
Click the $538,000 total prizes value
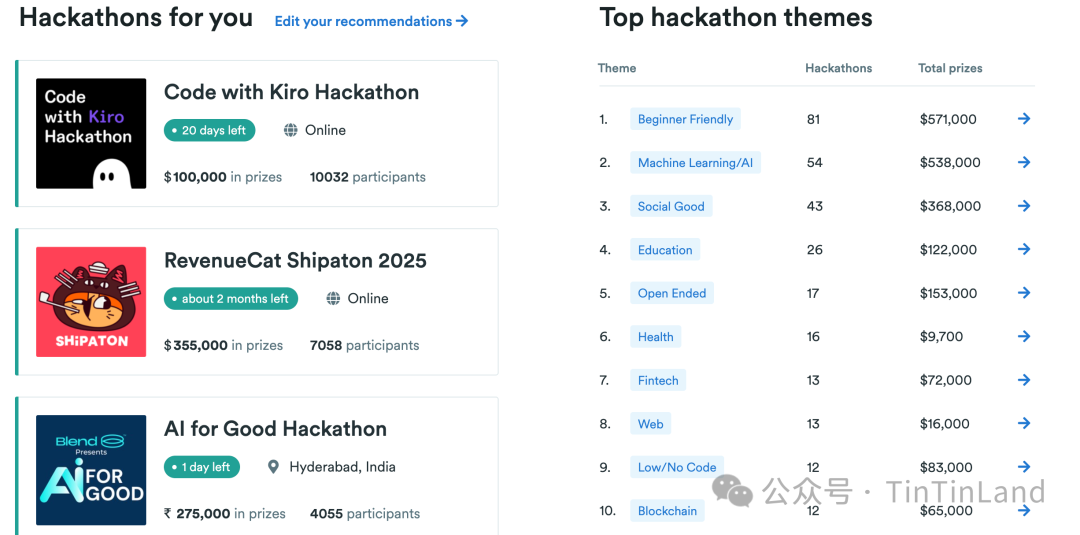tap(950, 162)
